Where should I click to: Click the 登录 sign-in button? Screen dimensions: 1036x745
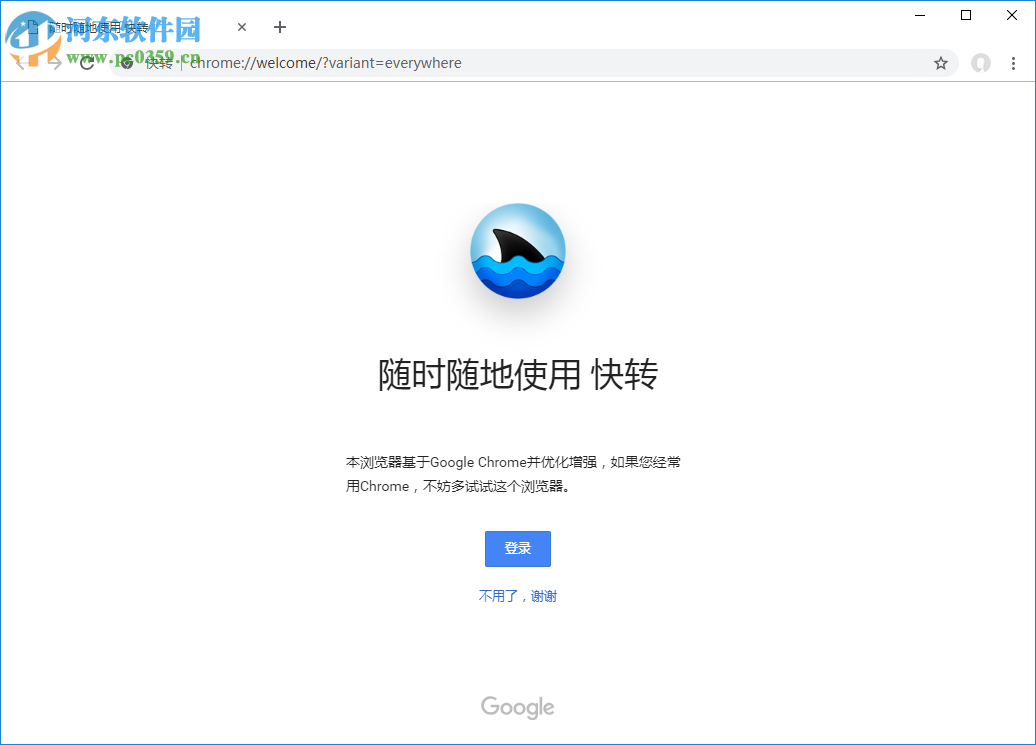[517, 548]
